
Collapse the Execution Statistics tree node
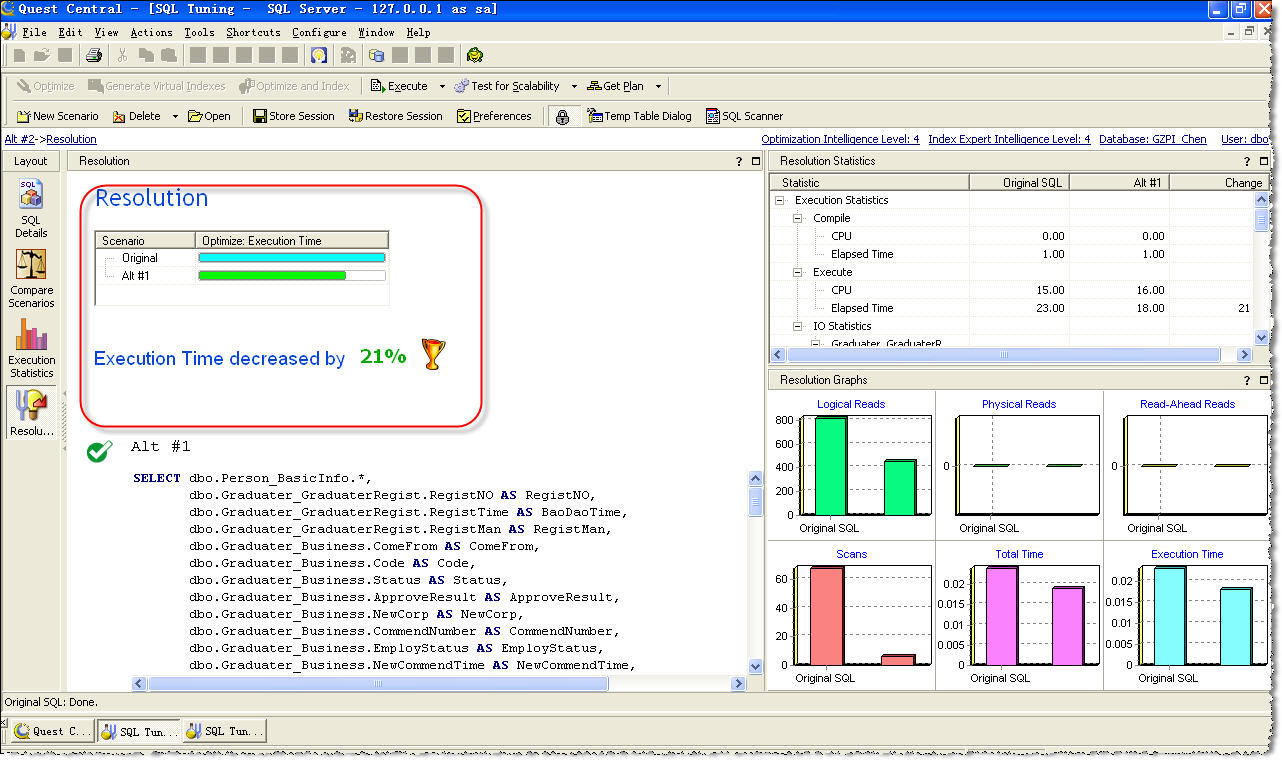[781, 200]
